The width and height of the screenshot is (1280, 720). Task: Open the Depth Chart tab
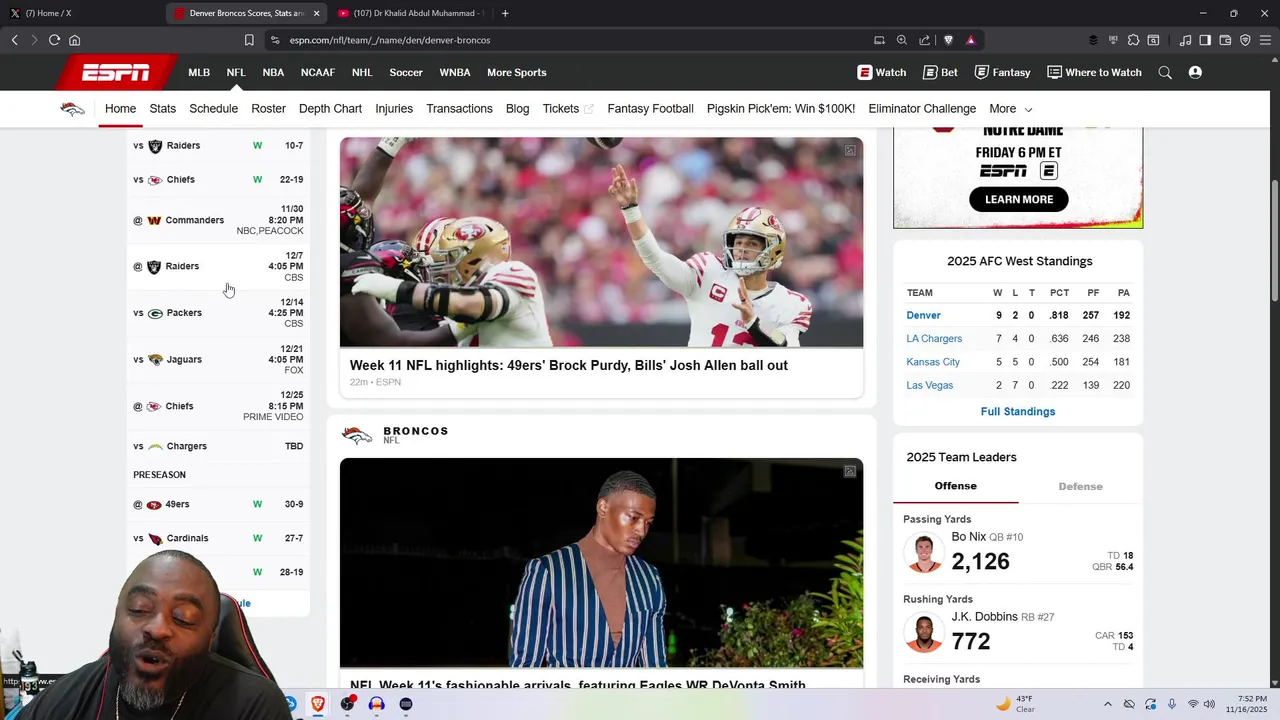pos(330,109)
